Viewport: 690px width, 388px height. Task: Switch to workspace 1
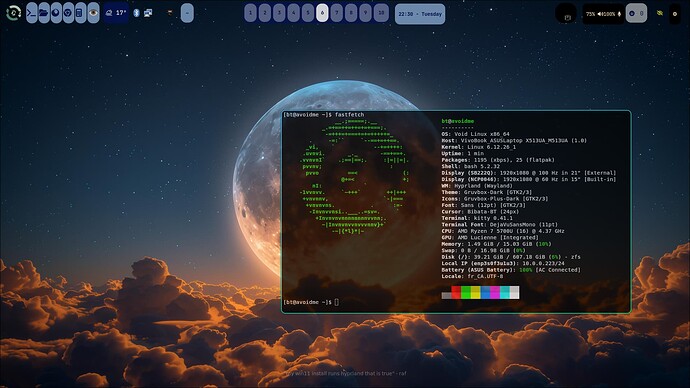point(250,13)
